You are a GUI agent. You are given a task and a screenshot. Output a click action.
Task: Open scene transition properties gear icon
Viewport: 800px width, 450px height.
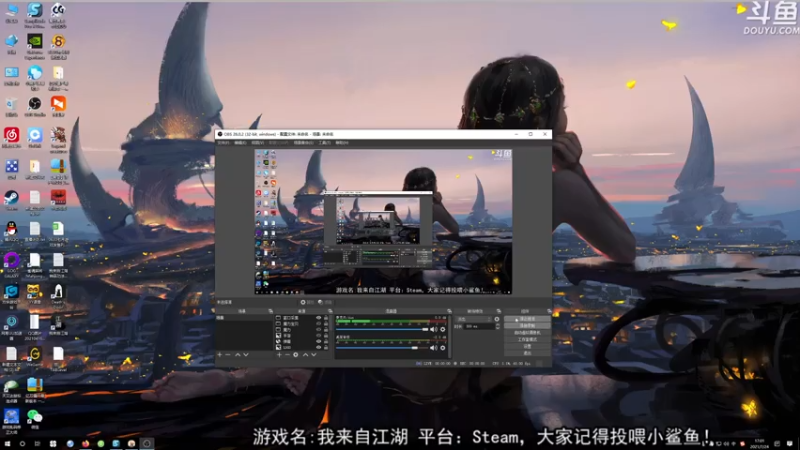(497, 319)
